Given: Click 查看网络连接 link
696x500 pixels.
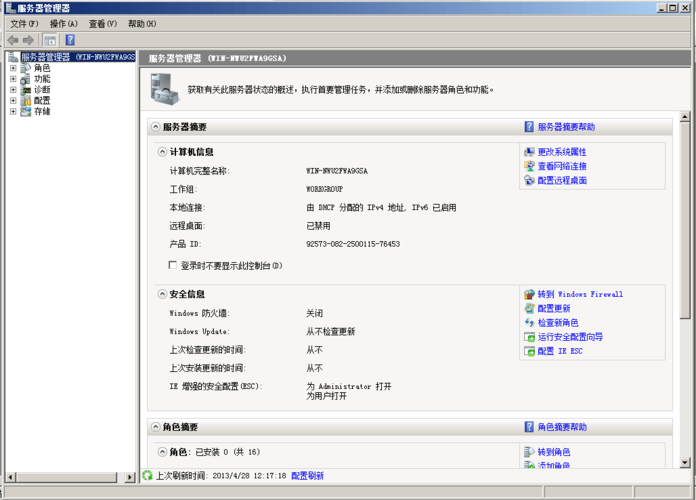Looking at the screenshot, I should (562, 166).
